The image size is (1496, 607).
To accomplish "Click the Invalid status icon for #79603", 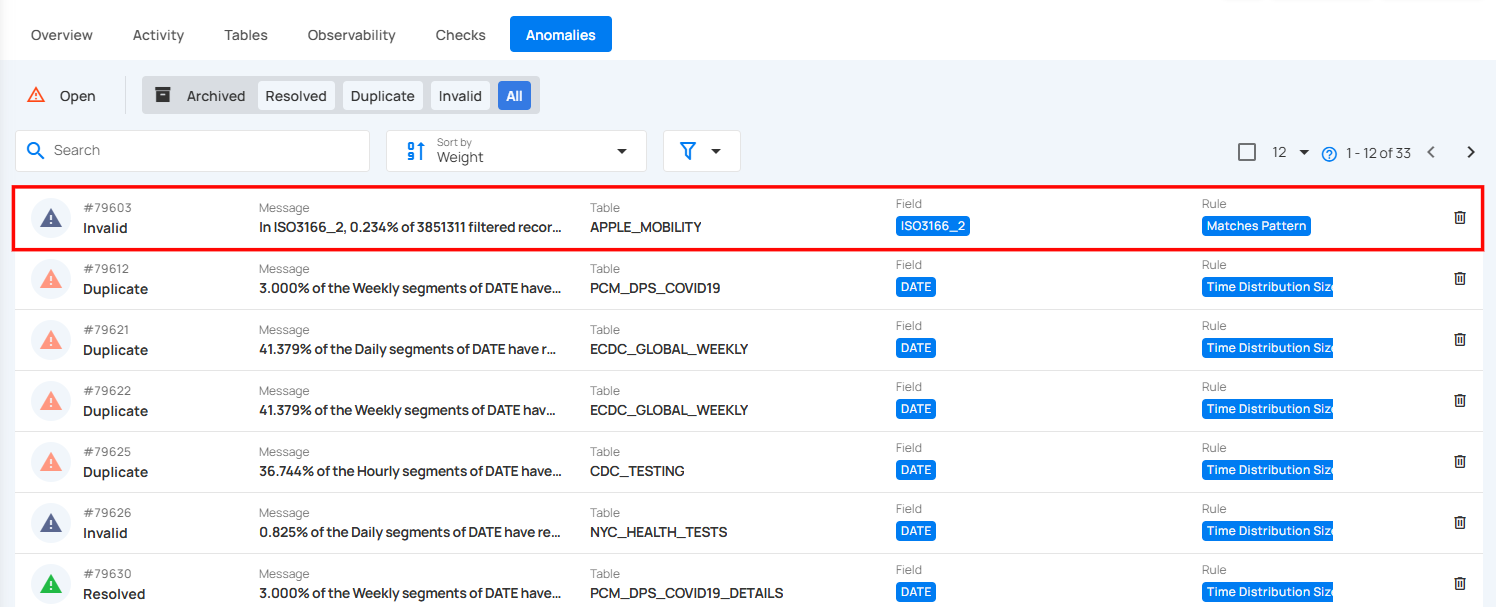I will click(x=51, y=218).
